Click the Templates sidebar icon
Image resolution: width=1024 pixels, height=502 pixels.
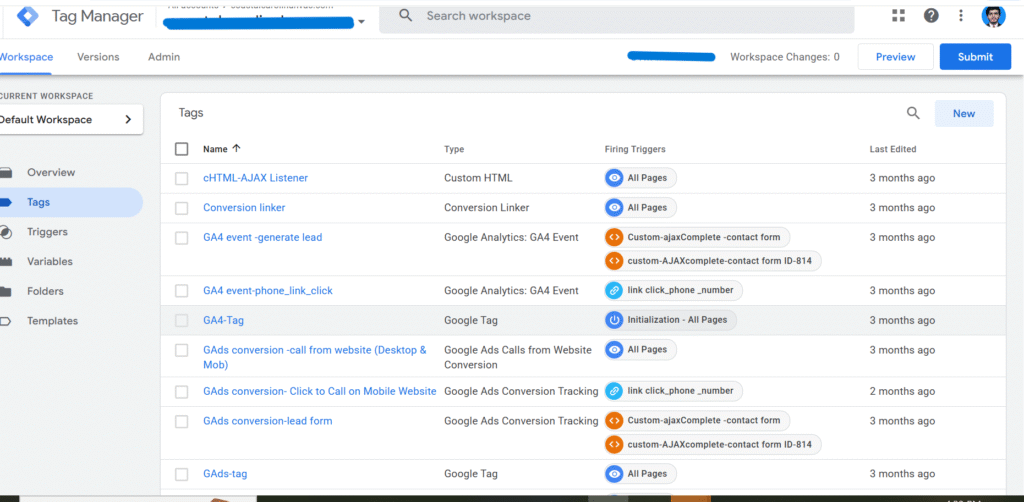(6, 321)
